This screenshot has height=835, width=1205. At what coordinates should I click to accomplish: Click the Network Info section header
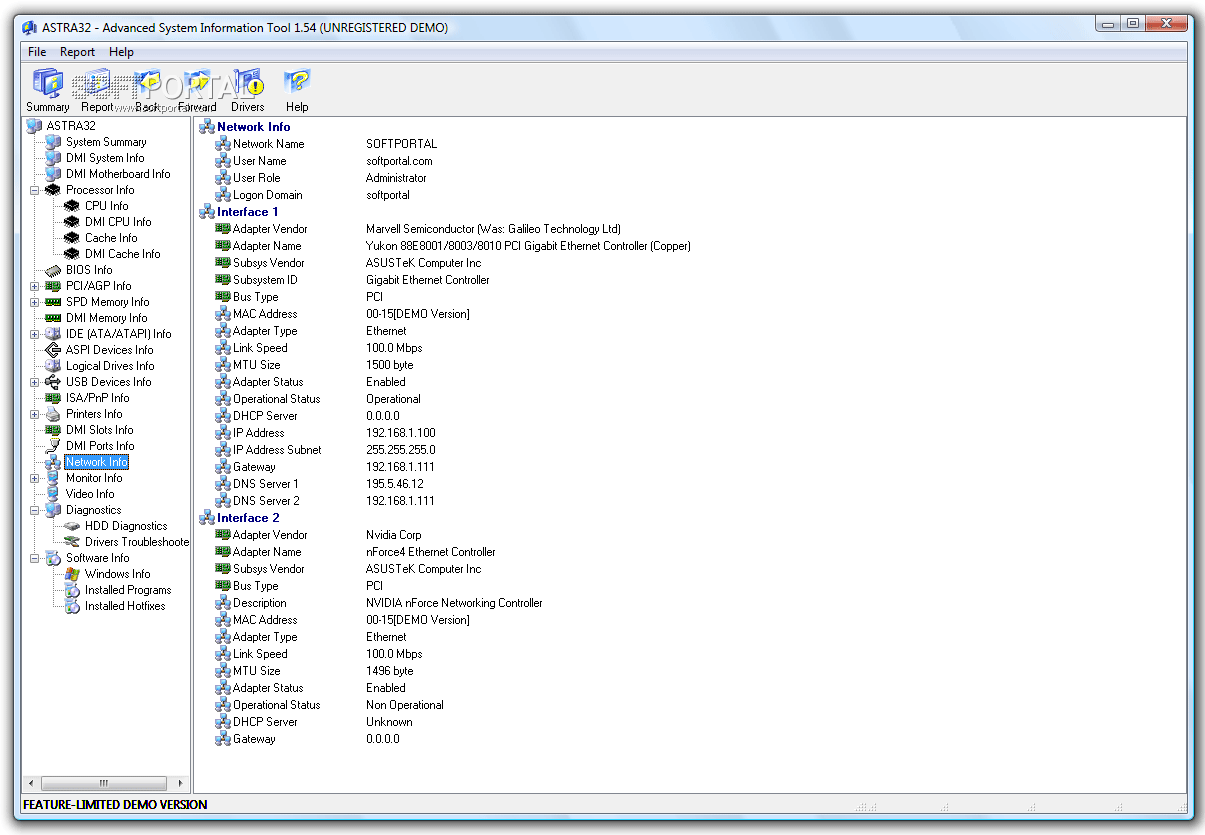point(253,127)
